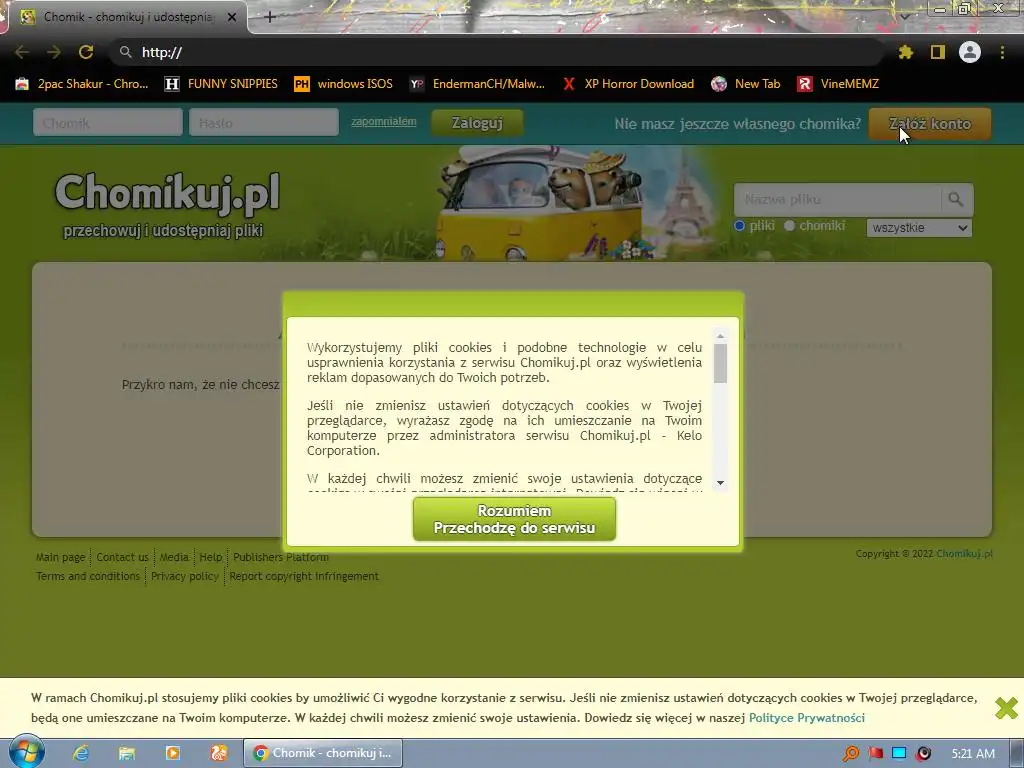Open the Windows Start menu

tap(26, 752)
